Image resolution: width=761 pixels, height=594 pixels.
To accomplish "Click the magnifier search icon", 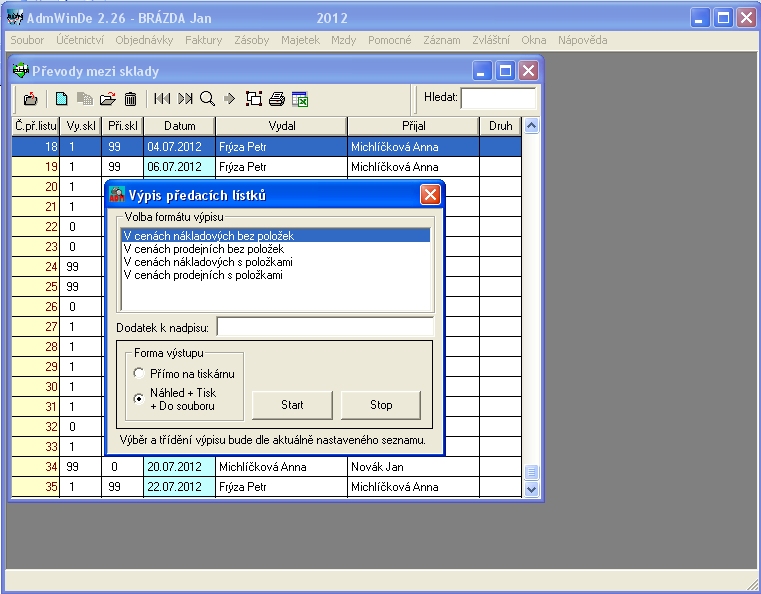I will point(207,99).
